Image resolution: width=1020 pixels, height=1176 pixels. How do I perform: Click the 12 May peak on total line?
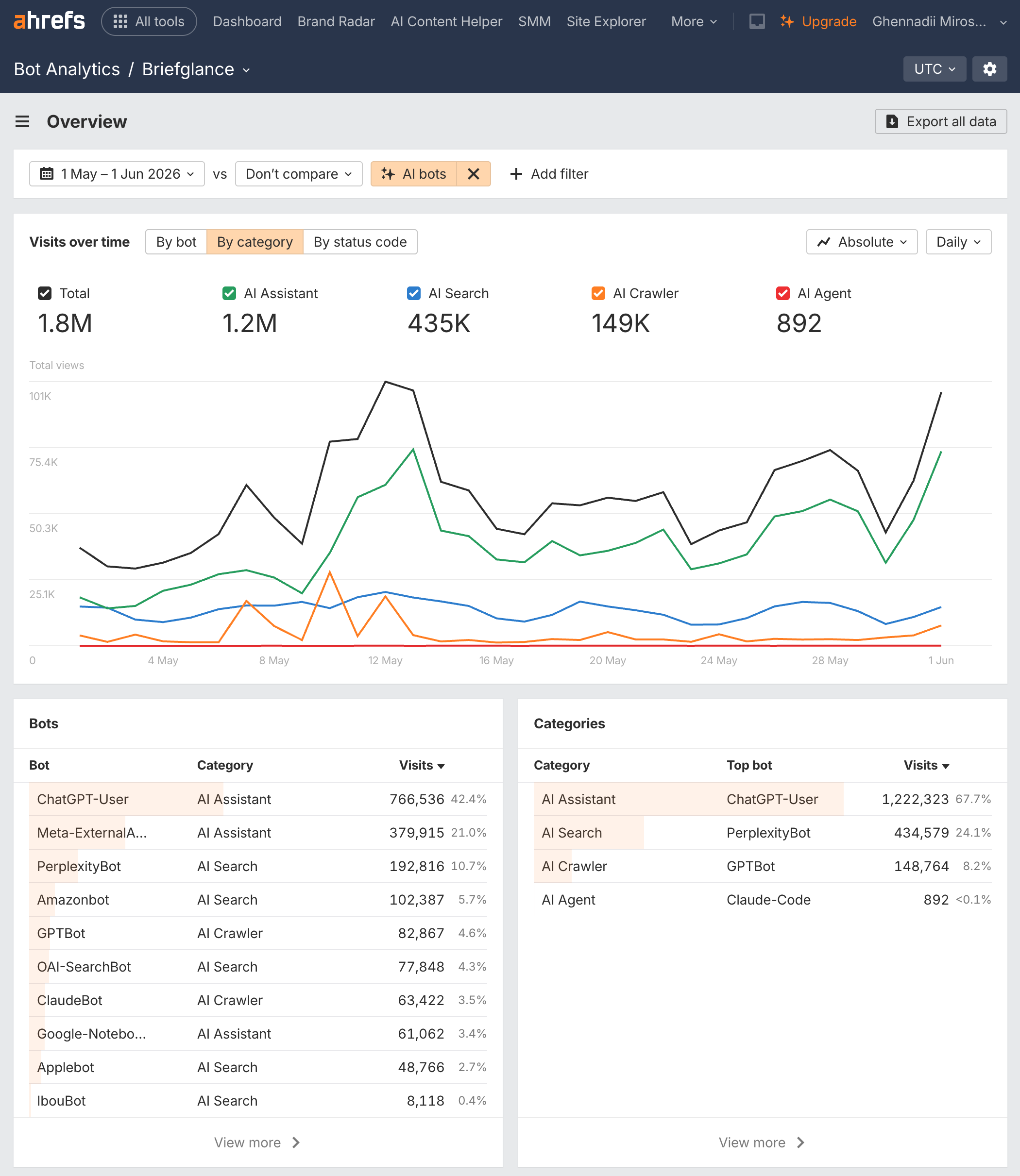pyautogui.click(x=385, y=382)
